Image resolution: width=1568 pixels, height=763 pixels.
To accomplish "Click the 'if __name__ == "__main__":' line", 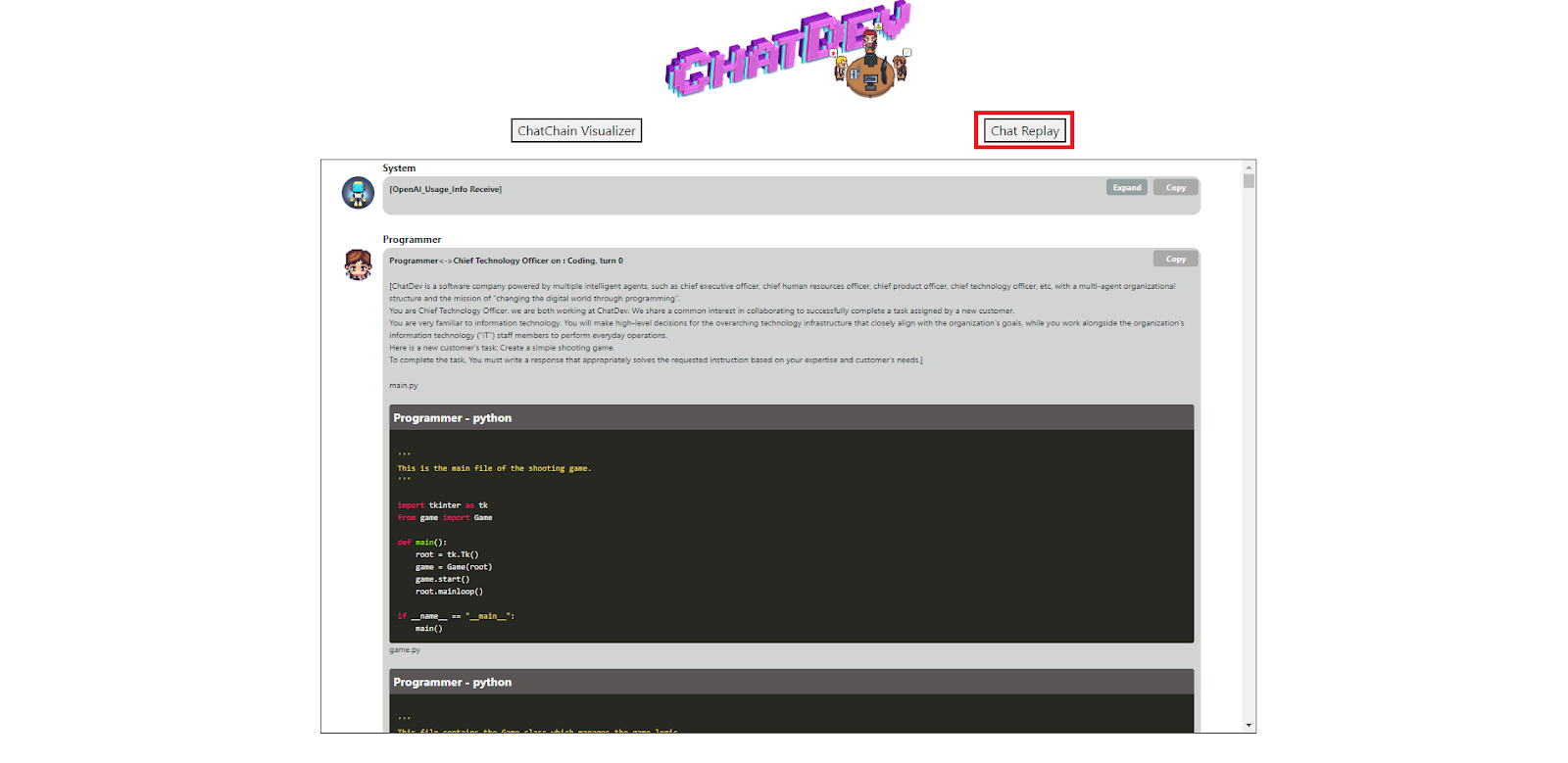I will click(456, 616).
